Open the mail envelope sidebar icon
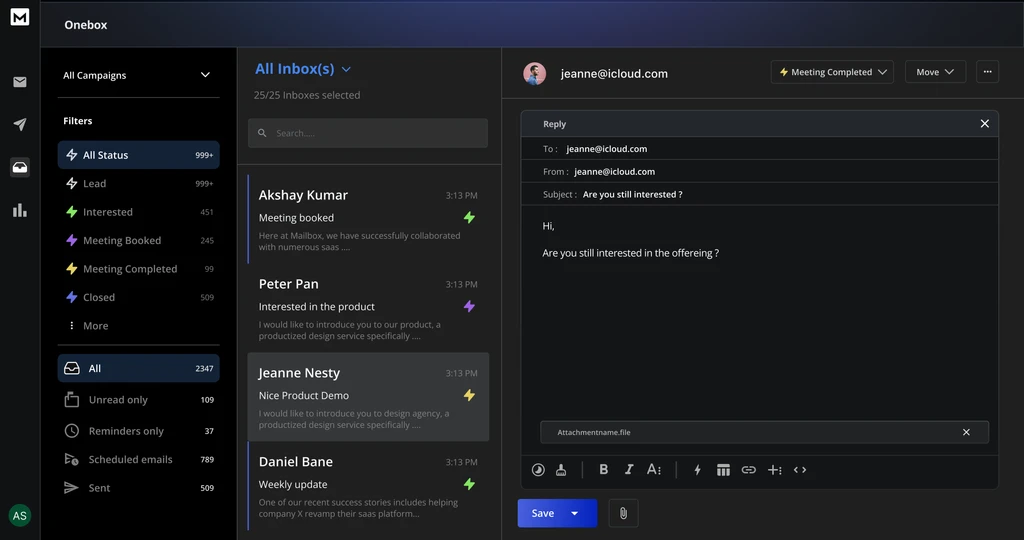The height and width of the screenshot is (540, 1024). pos(20,82)
